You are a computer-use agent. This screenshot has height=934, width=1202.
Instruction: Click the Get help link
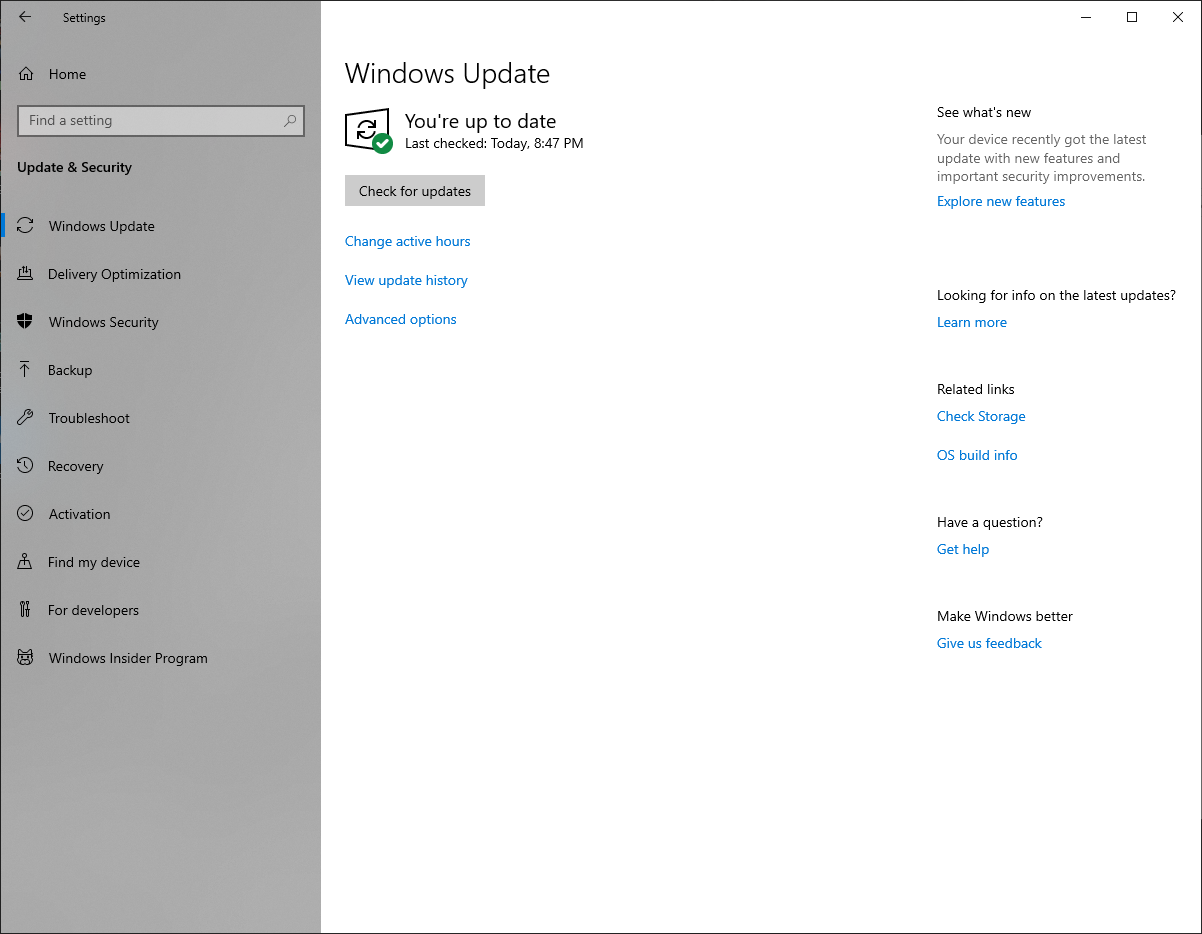pyautogui.click(x=963, y=549)
